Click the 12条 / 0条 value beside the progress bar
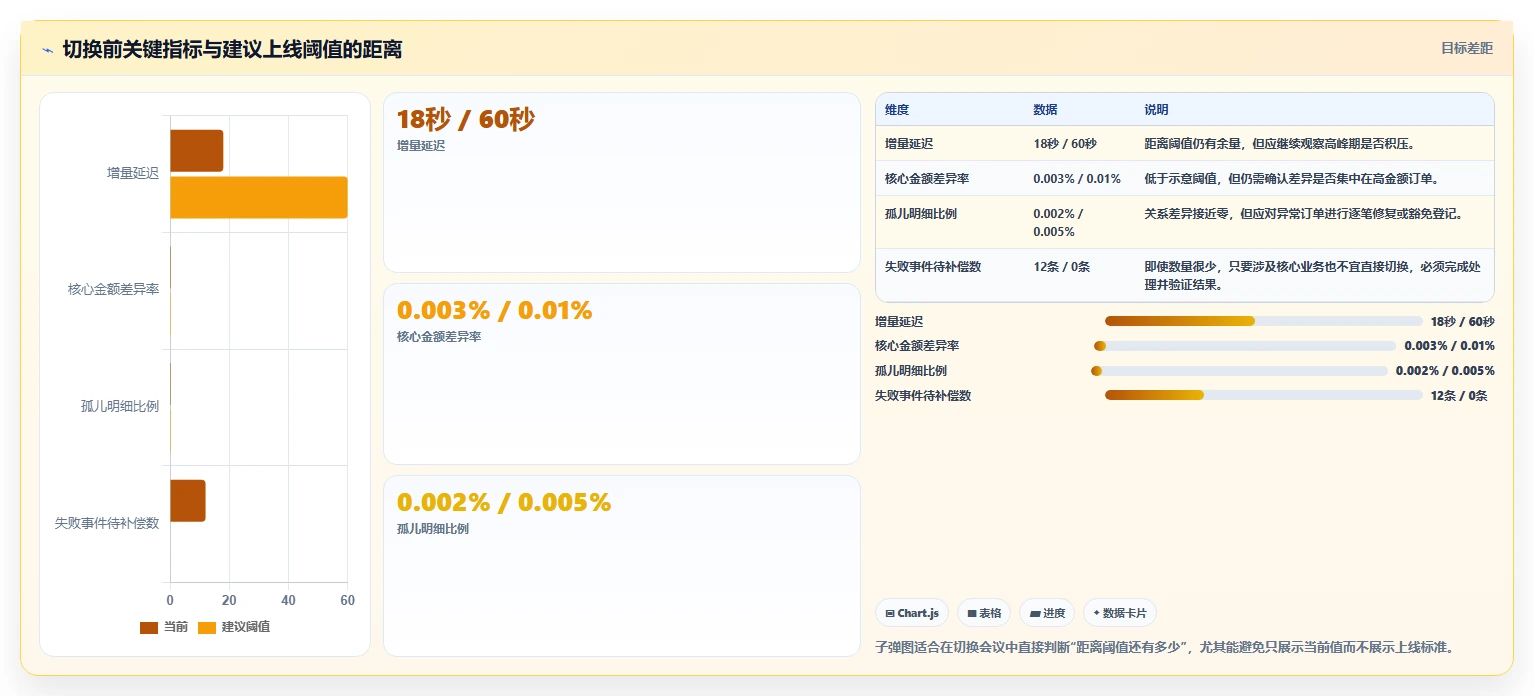This screenshot has width=1534, height=696. point(1459,396)
